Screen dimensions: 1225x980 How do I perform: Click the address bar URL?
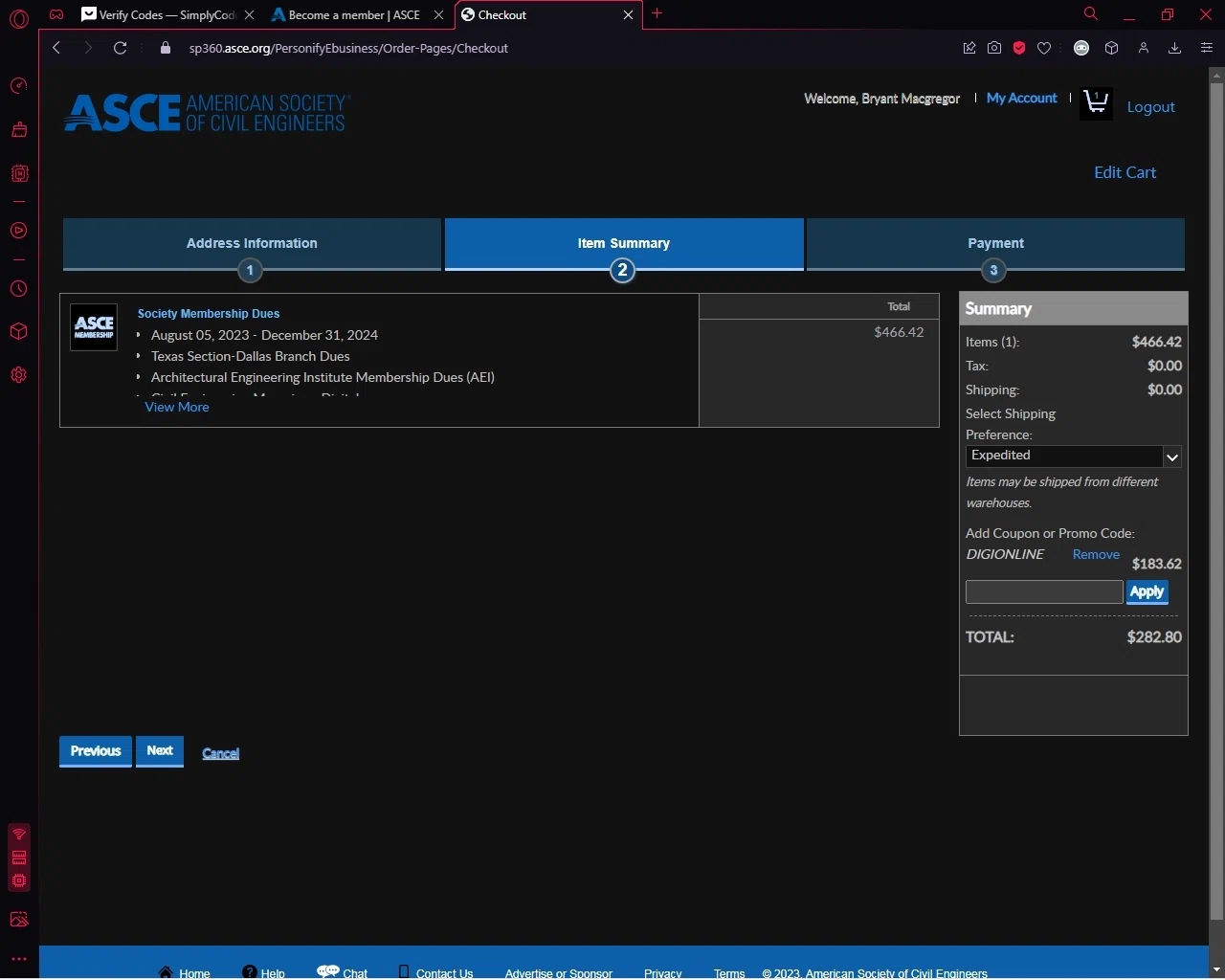click(x=348, y=48)
